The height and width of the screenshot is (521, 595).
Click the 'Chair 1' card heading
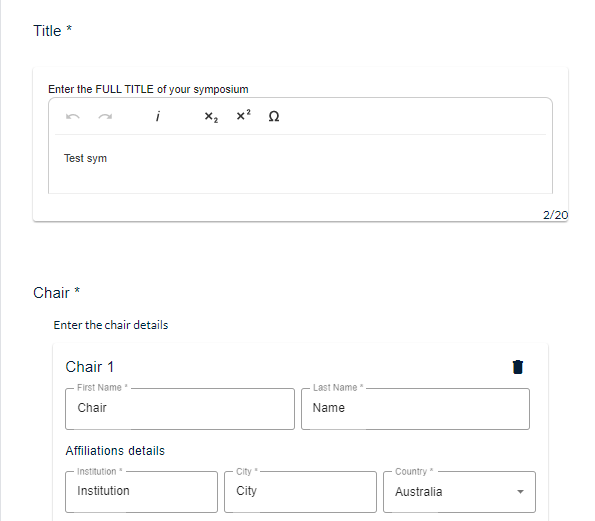click(x=90, y=367)
